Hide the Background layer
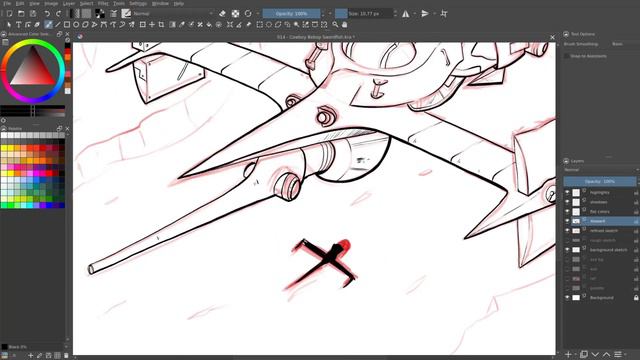Viewport: 640px width, 360px height. pos(567,298)
